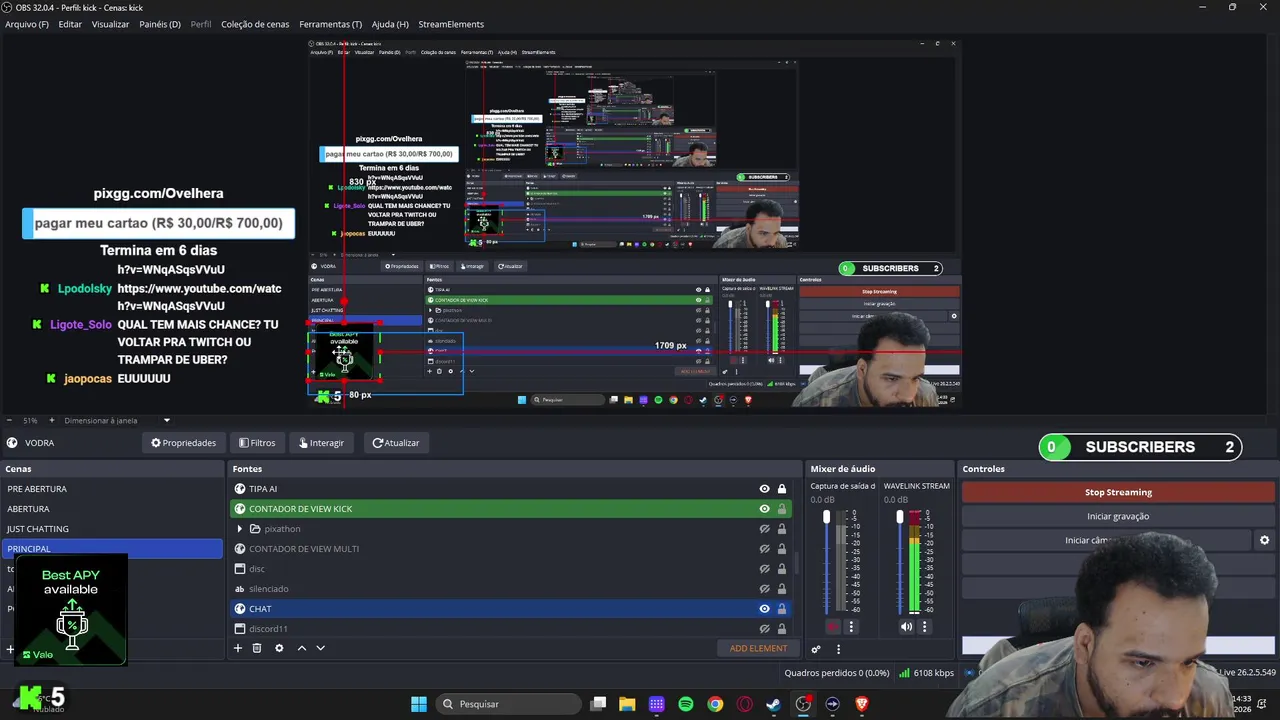Add a new source with the plus icon
Image resolution: width=1280 pixels, height=720 pixels.
(238, 648)
